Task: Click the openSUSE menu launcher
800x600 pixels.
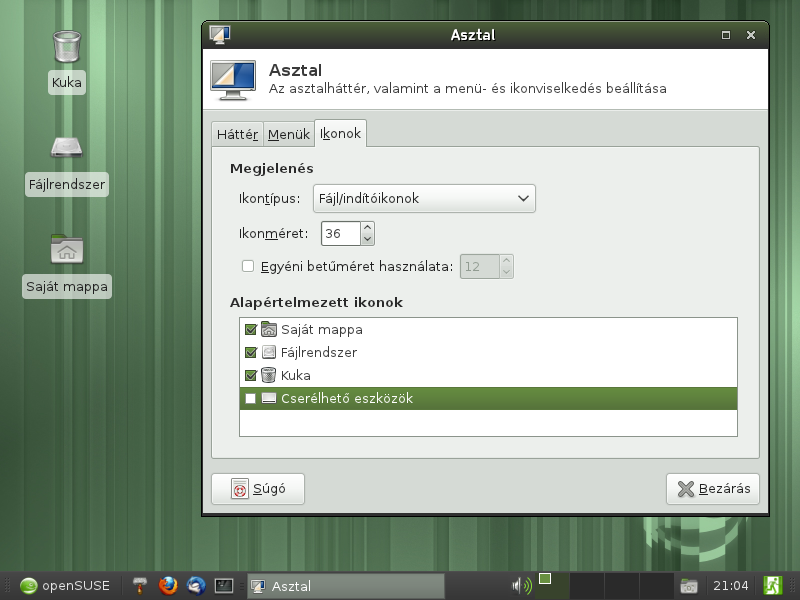Action: 65,585
